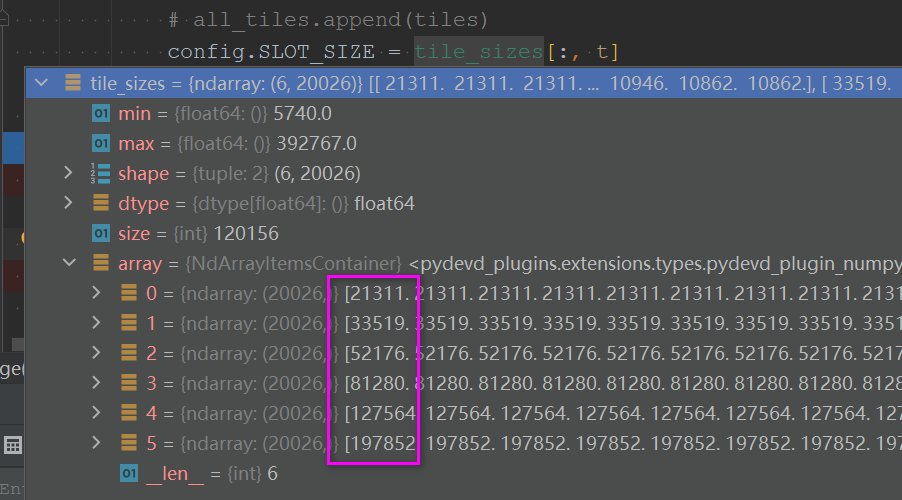The image size is (902, 500).
Task: Expand array row 4 starting 127564
Action: [x=96, y=413]
